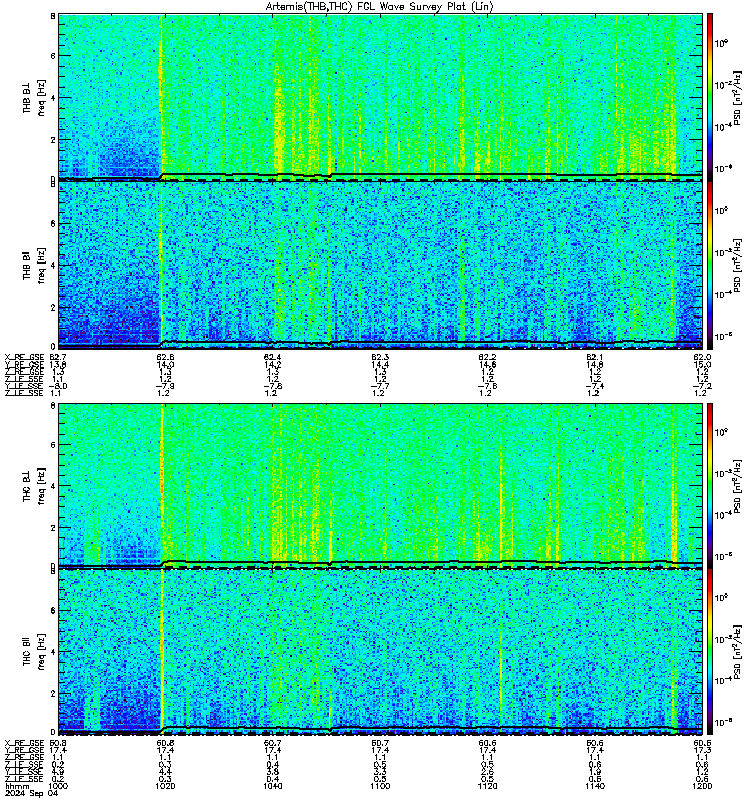Click the '1140' time tick label
This screenshot has width=750, height=800.
click(595, 786)
